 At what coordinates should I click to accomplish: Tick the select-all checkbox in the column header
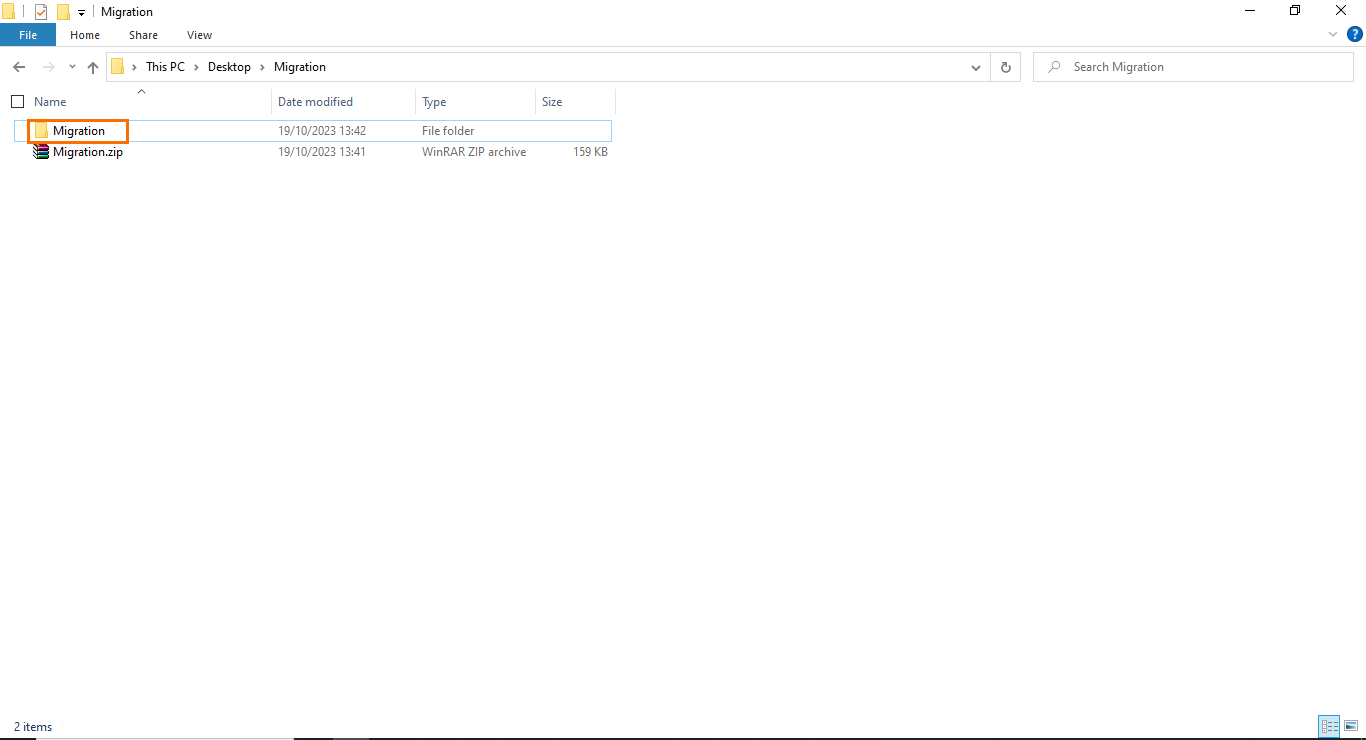[17, 101]
